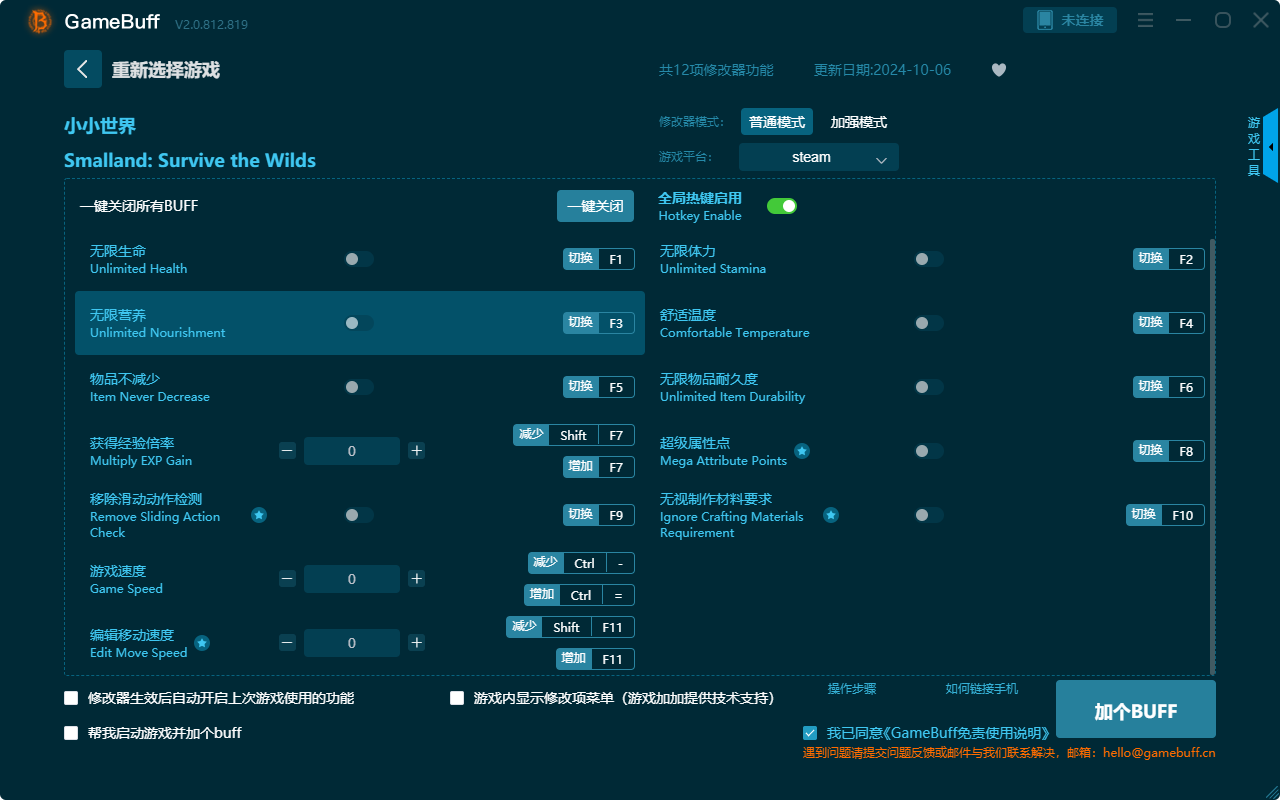This screenshot has height=800, width=1280.
Task: Click the back arrow beside 重新选择游戏
Action: [x=83, y=68]
